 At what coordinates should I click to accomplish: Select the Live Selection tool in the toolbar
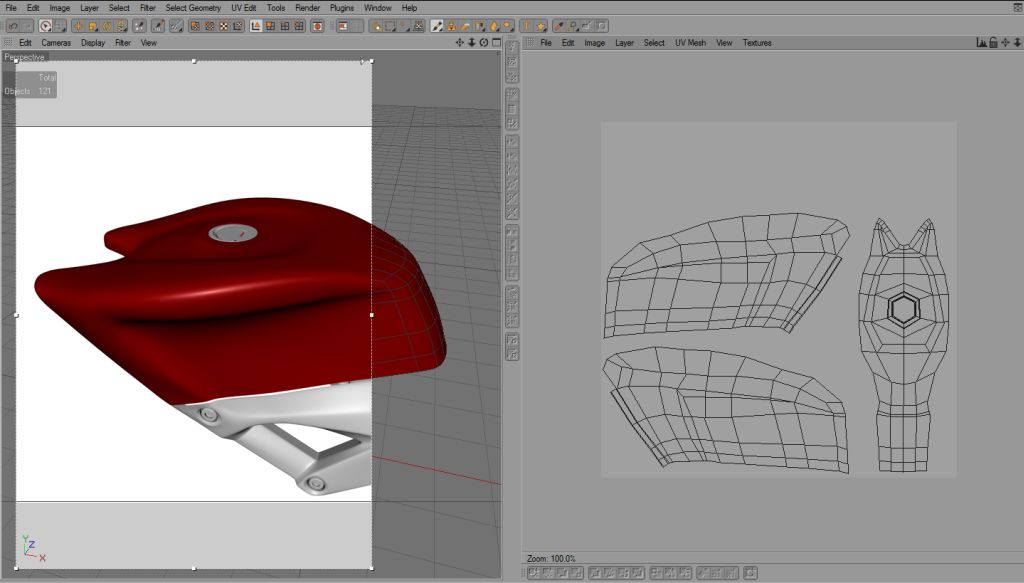coord(46,26)
